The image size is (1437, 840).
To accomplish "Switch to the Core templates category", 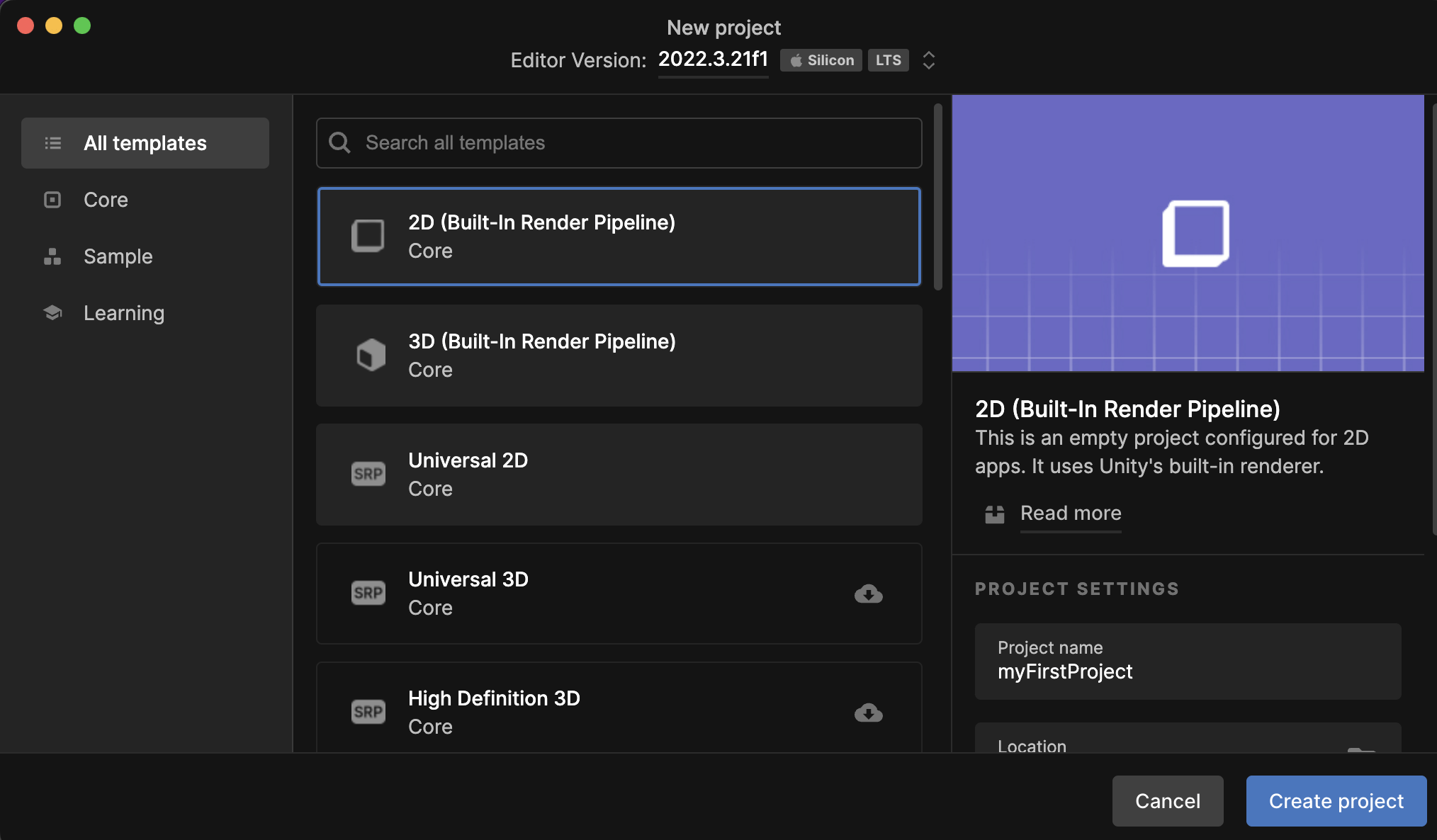I will pyautogui.click(x=106, y=200).
